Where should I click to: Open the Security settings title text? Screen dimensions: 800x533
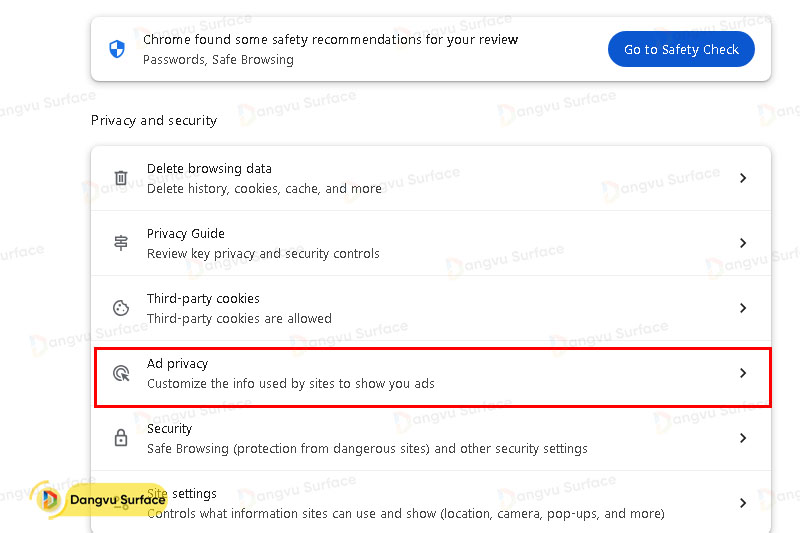(169, 429)
